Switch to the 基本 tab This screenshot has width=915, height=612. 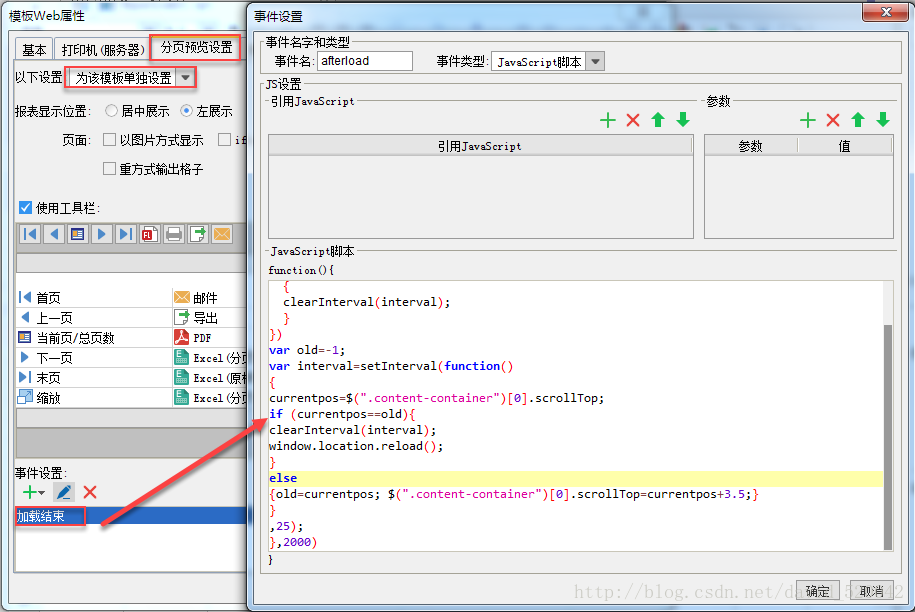pyautogui.click(x=34, y=50)
